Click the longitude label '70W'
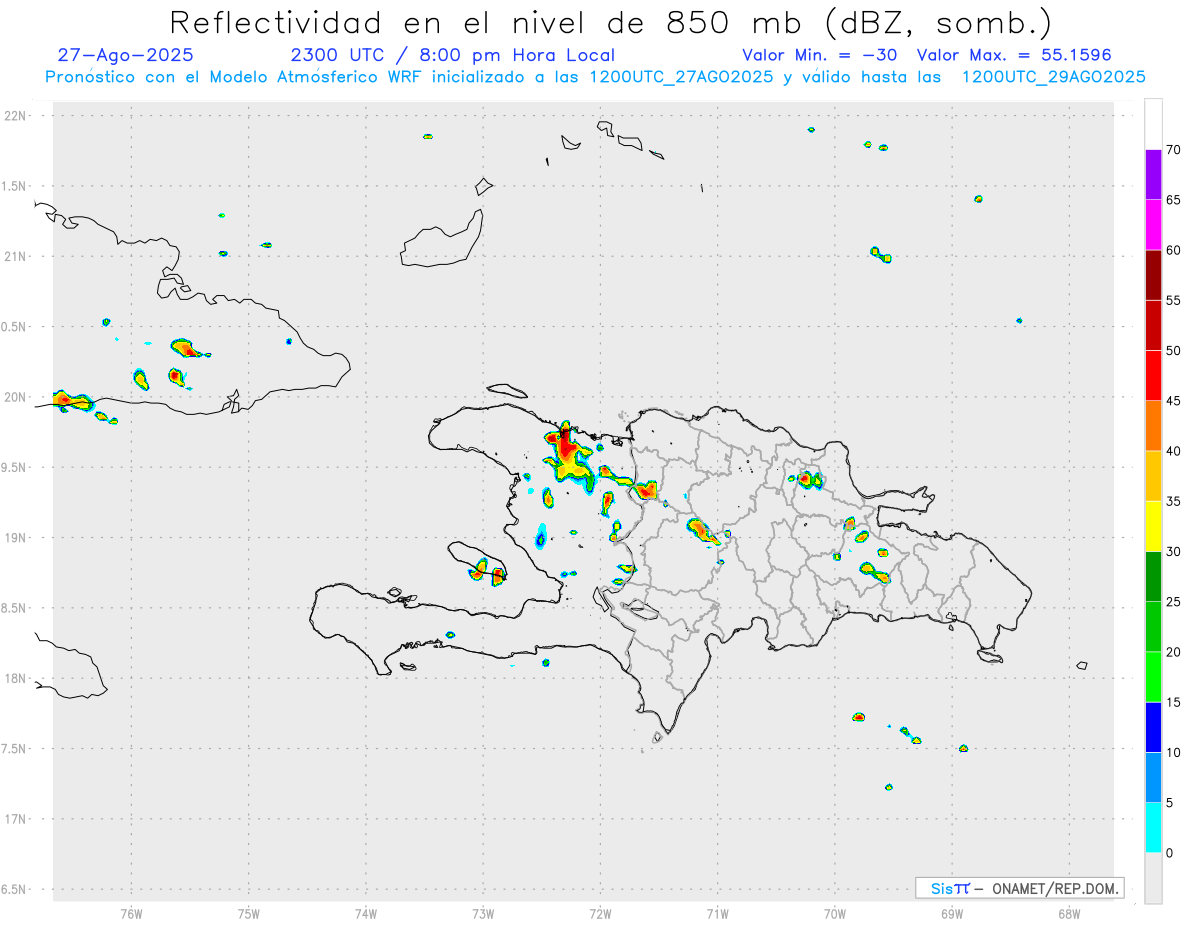 [x=835, y=914]
